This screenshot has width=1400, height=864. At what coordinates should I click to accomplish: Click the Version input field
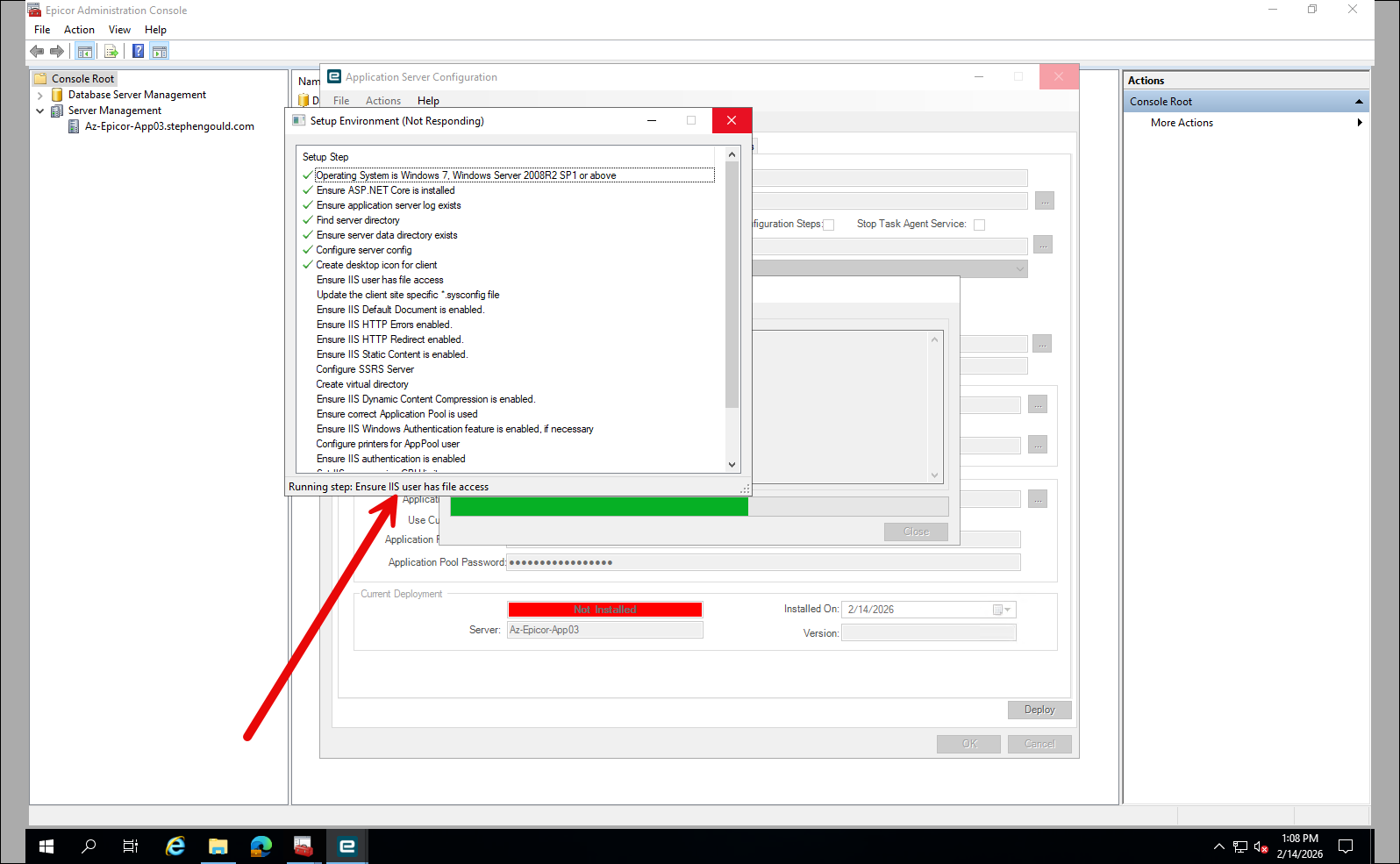pyautogui.click(x=929, y=633)
